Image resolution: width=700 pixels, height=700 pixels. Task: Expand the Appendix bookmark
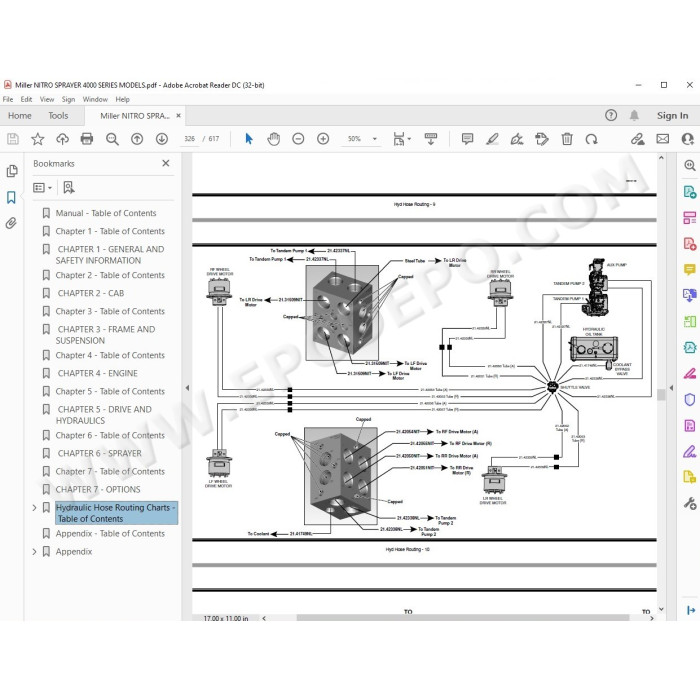pyautogui.click(x=34, y=552)
